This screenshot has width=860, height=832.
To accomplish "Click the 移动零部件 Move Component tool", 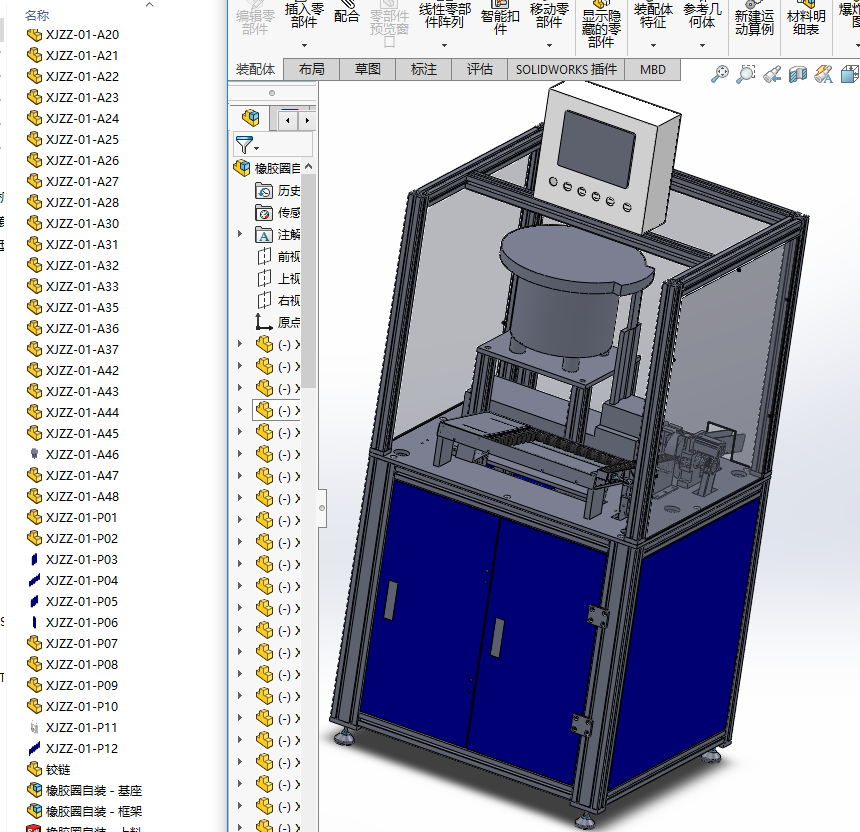I will click(x=549, y=16).
